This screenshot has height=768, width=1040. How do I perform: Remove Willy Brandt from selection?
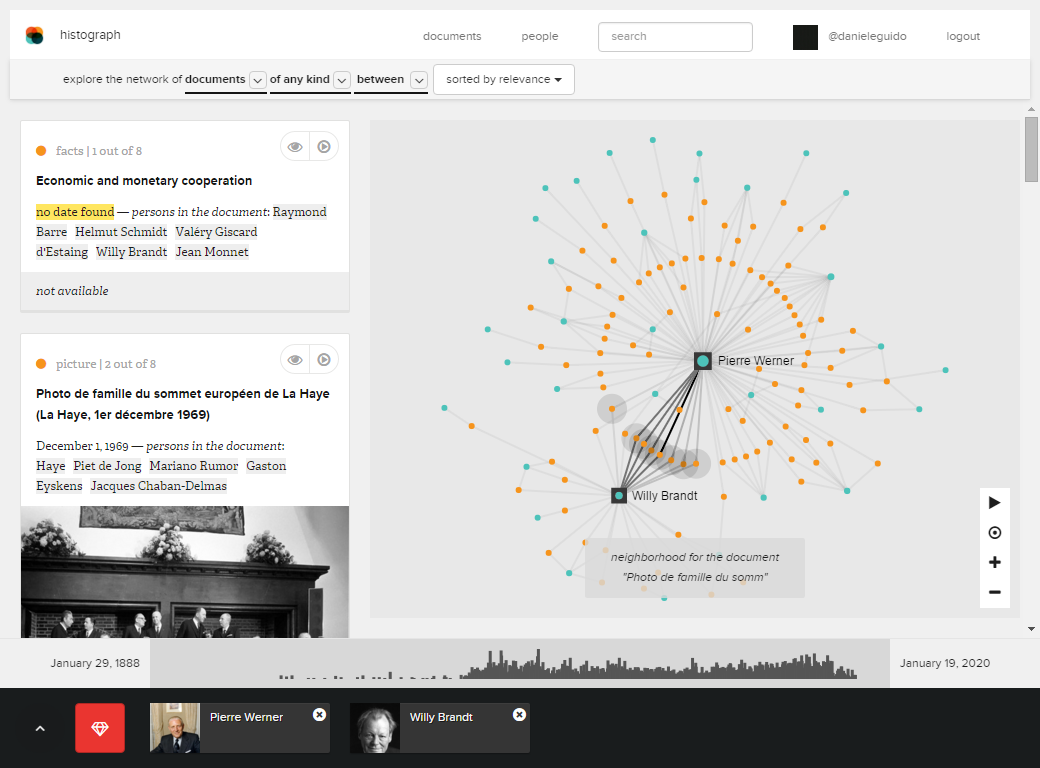click(x=519, y=714)
